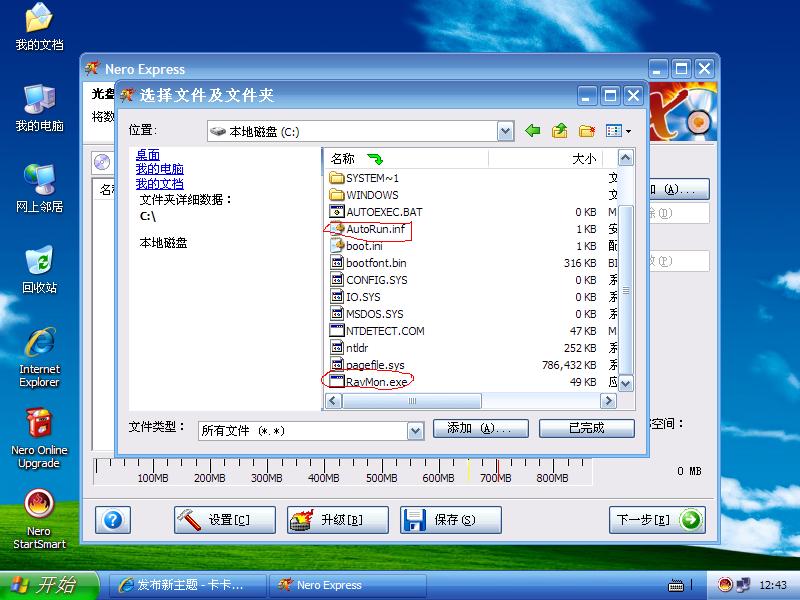Select the SYSTEM~1 folder

point(364,178)
